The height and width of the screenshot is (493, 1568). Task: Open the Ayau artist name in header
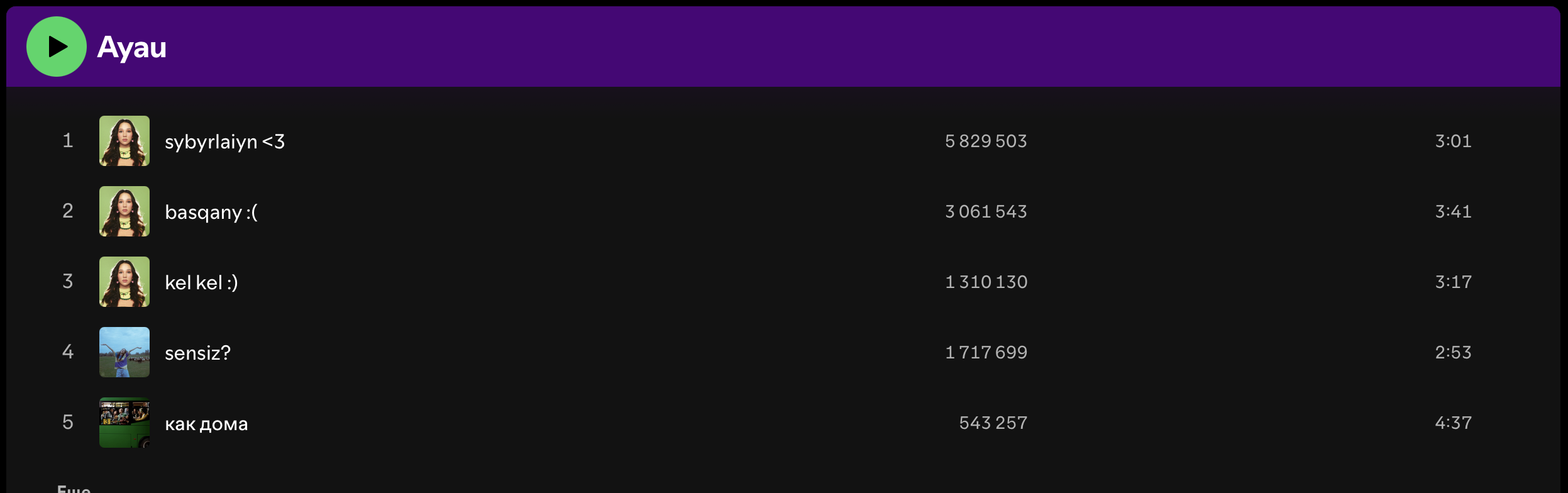[131, 47]
